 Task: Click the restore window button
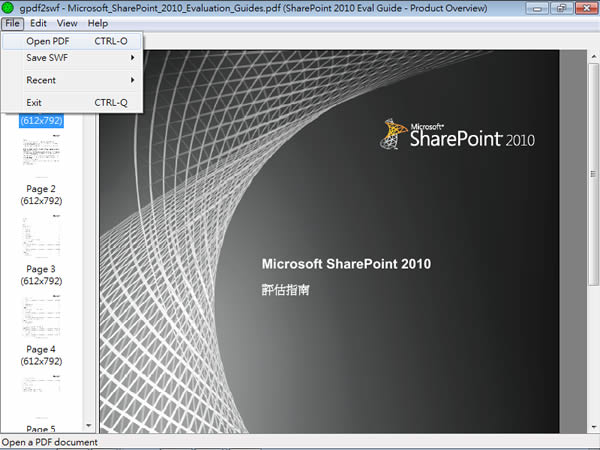pyautogui.click(x=560, y=8)
